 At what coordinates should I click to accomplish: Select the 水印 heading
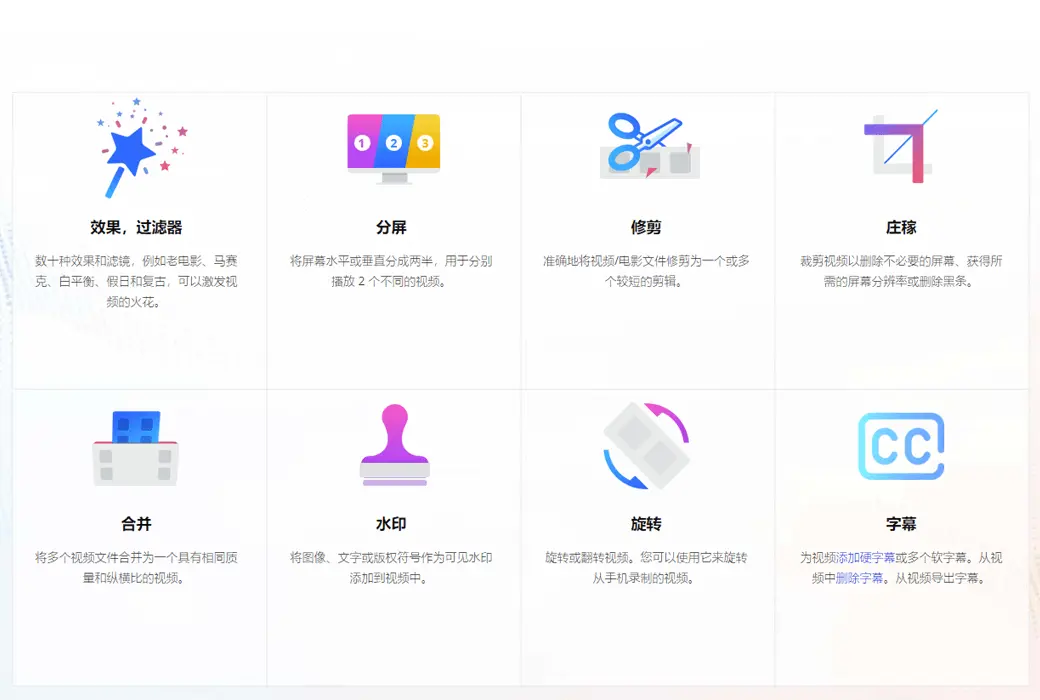[x=391, y=524]
